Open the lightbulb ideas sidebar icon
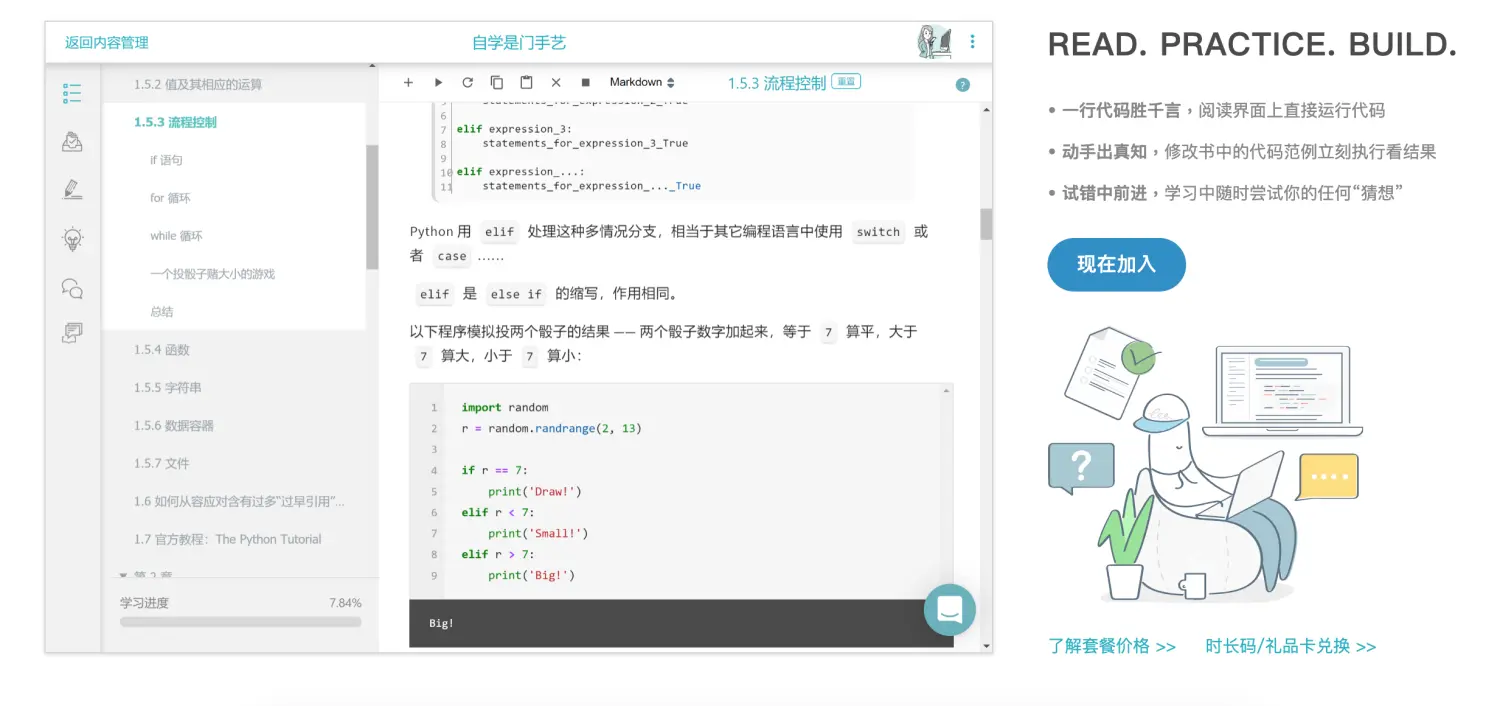1500x706 pixels. point(72,239)
